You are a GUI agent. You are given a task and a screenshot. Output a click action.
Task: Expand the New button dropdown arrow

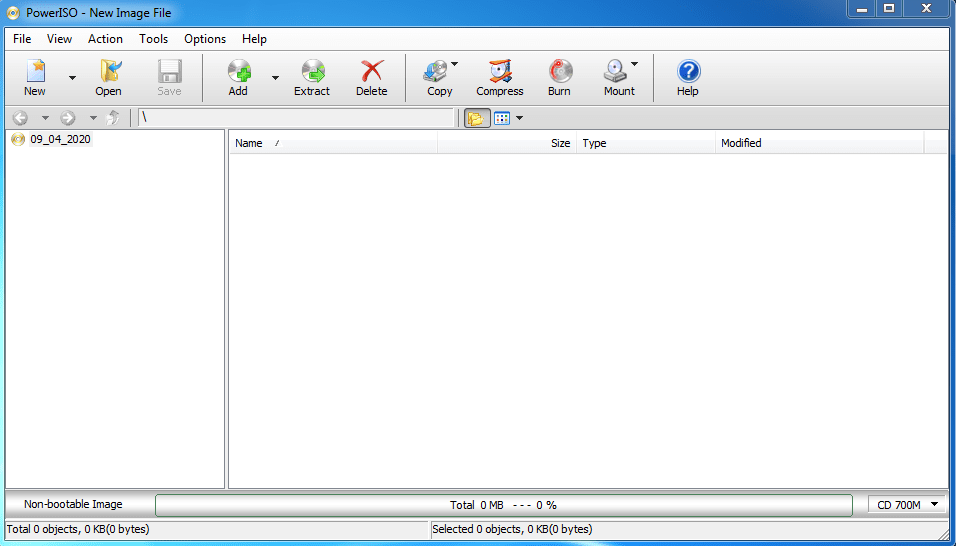[x=72, y=78]
